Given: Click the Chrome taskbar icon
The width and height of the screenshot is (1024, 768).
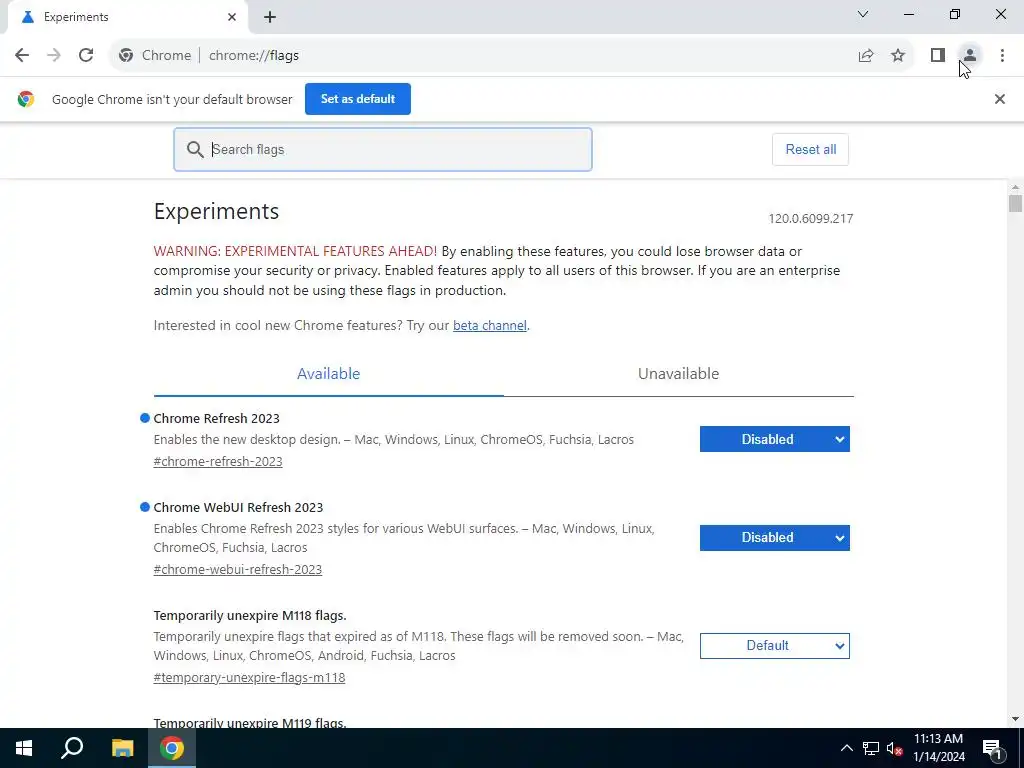Looking at the screenshot, I should [x=172, y=748].
